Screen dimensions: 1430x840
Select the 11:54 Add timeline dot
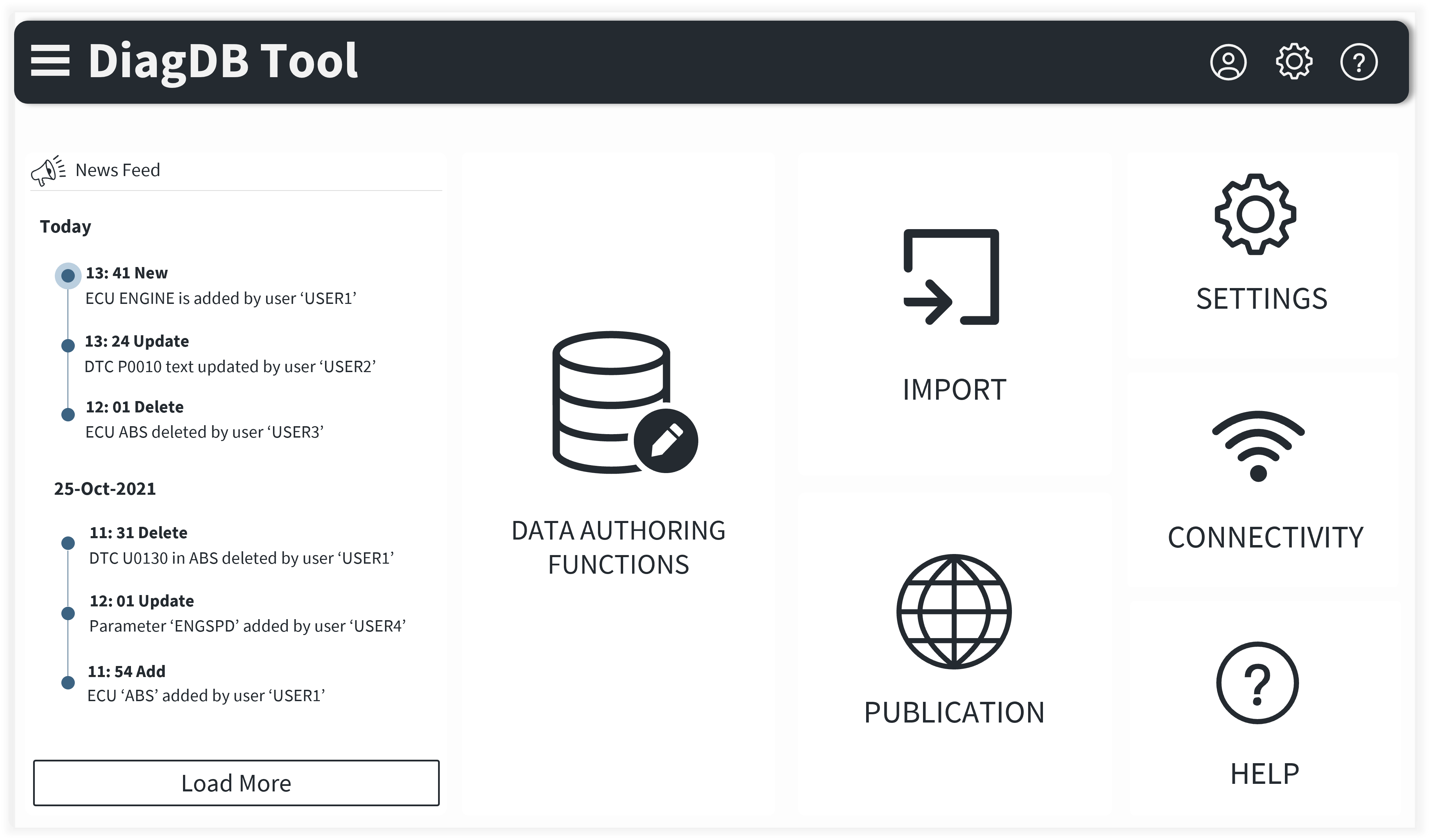click(x=68, y=682)
